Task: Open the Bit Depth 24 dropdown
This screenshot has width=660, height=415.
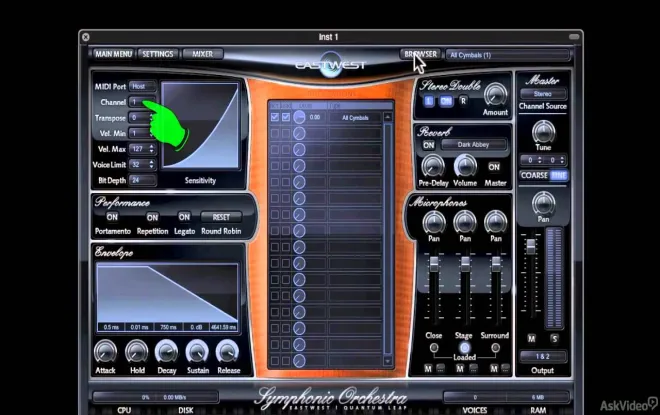Action: (142, 180)
